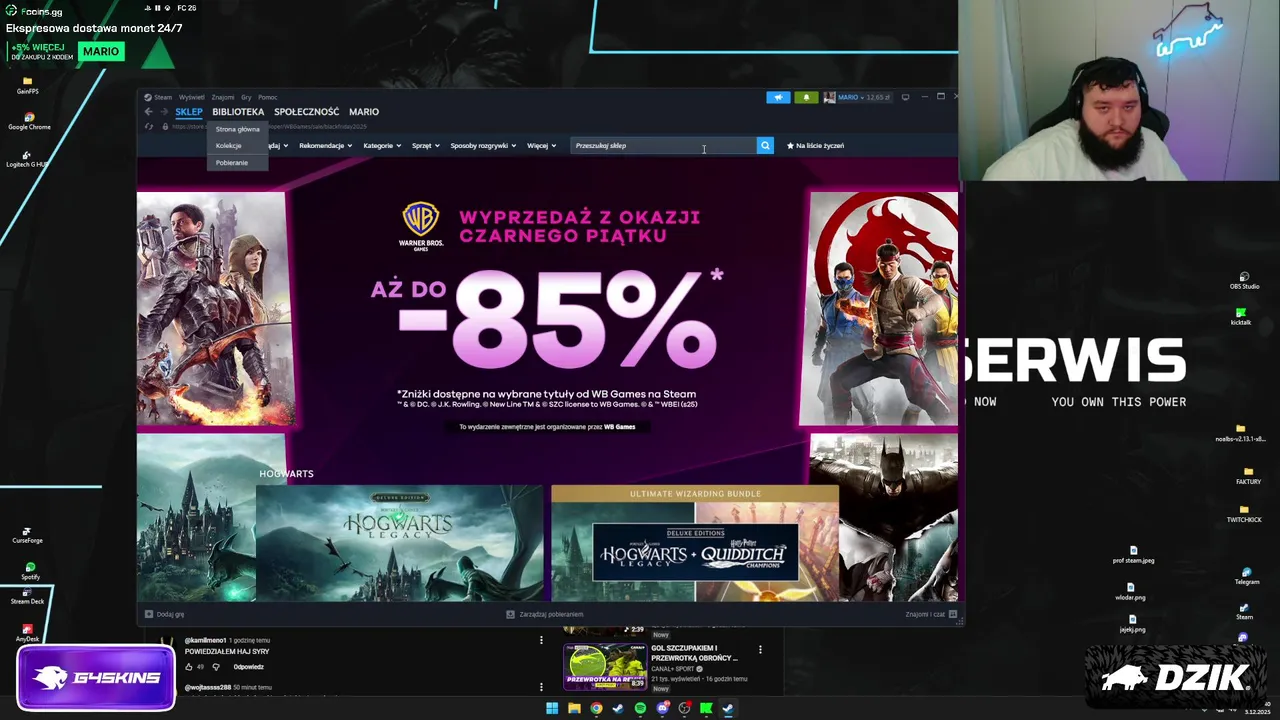Viewport: 1280px width, 720px height.
Task: Open the FAKTURY desktop folder
Action: [x=1248, y=476]
